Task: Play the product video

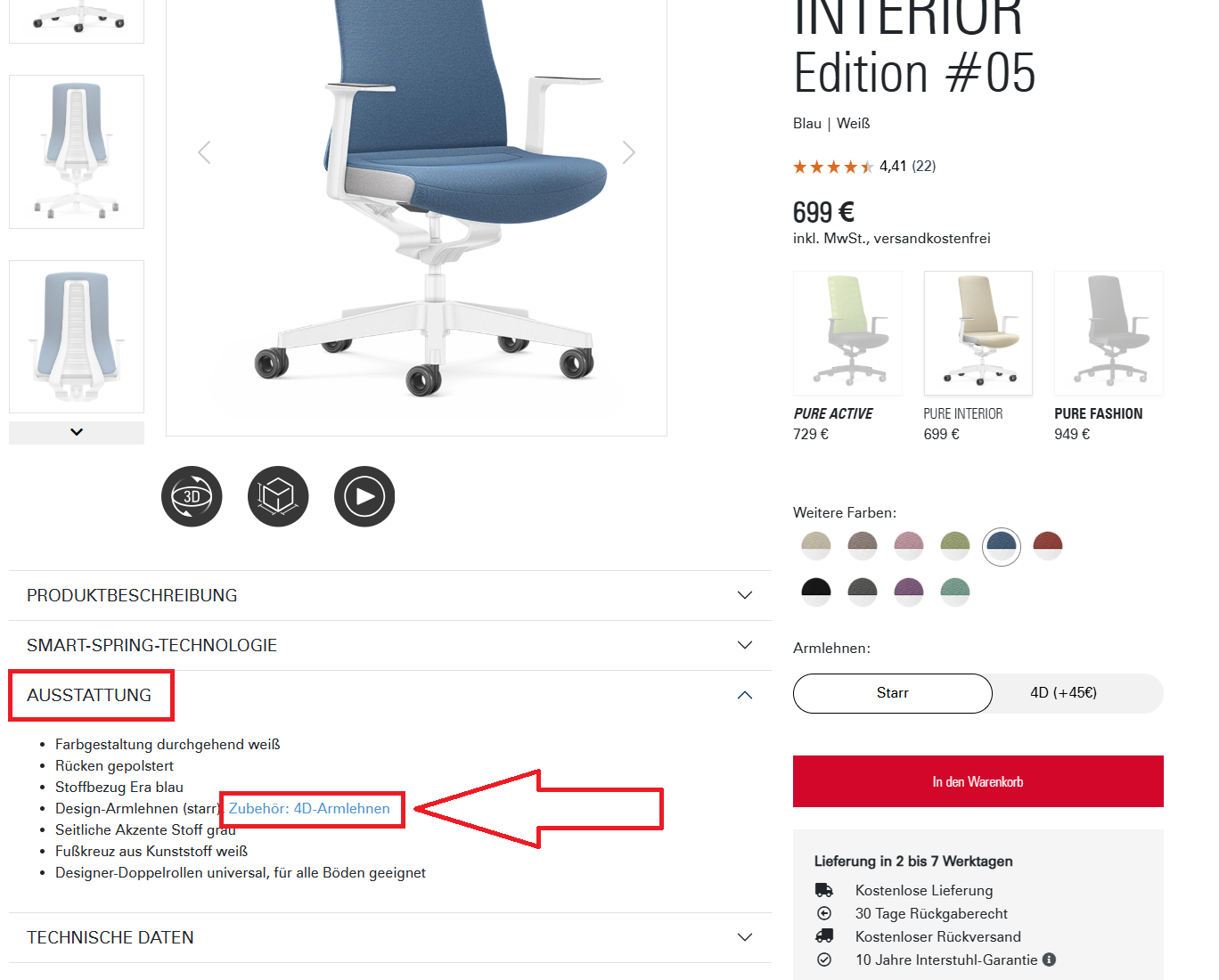Action: (x=364, y=496)
